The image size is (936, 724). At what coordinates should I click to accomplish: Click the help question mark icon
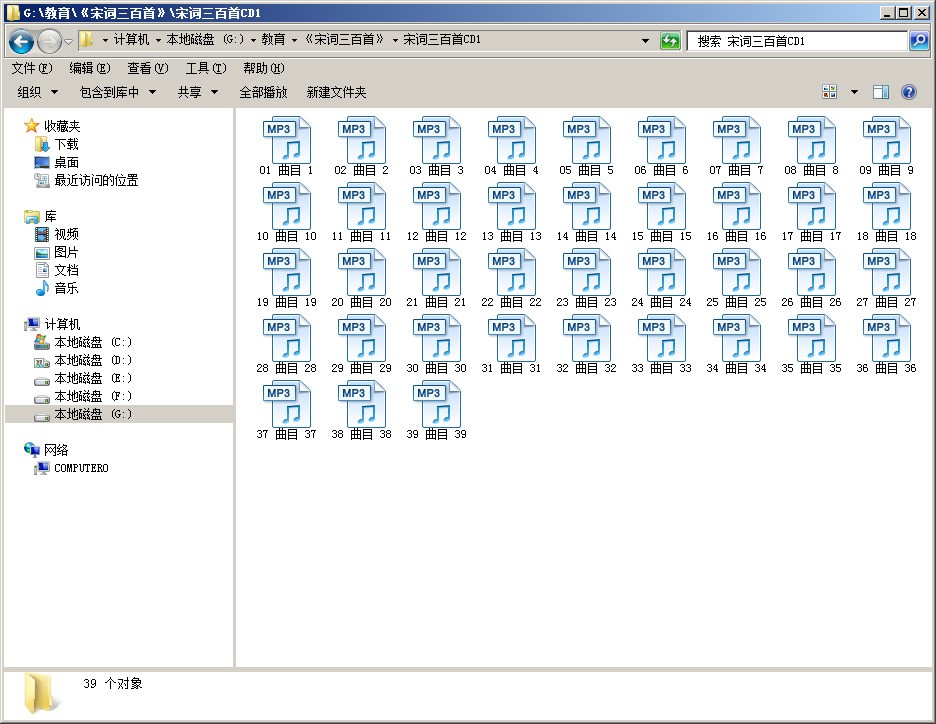[907, 92]
